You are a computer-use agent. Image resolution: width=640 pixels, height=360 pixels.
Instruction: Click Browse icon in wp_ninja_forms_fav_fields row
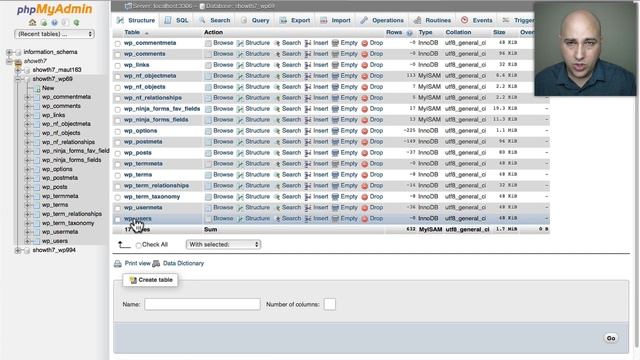click(x=208, y=109)
